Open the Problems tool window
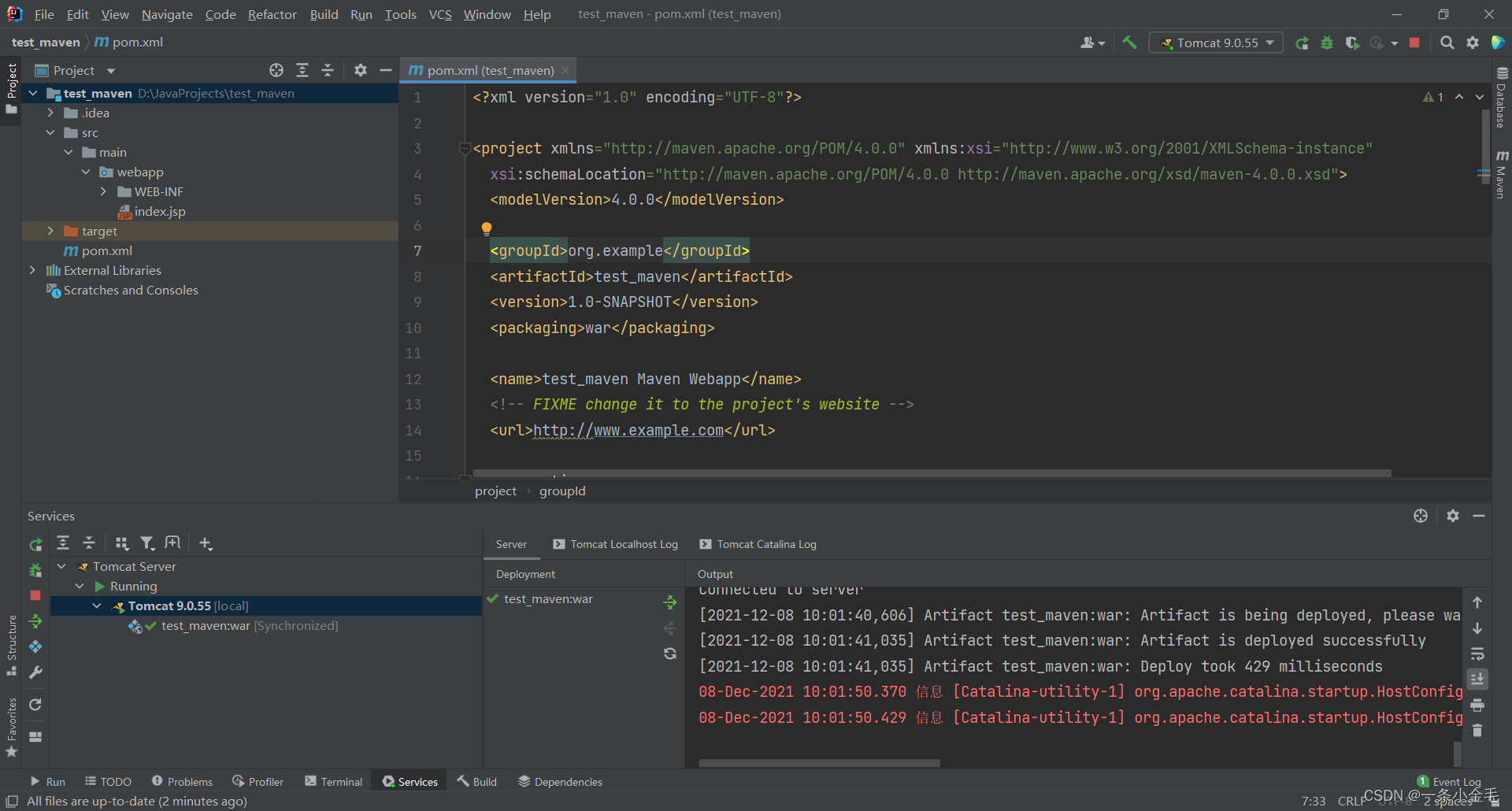 182,781
